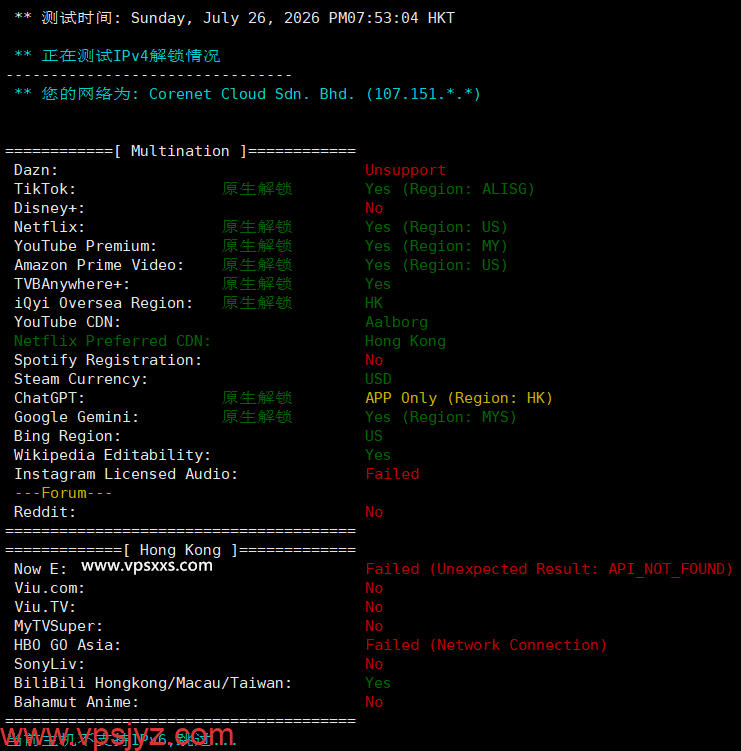Image resolution: width=741 pixels, height=751 pixels.
Task: Select the 'Netflix:' label
Action: point(49,227)
